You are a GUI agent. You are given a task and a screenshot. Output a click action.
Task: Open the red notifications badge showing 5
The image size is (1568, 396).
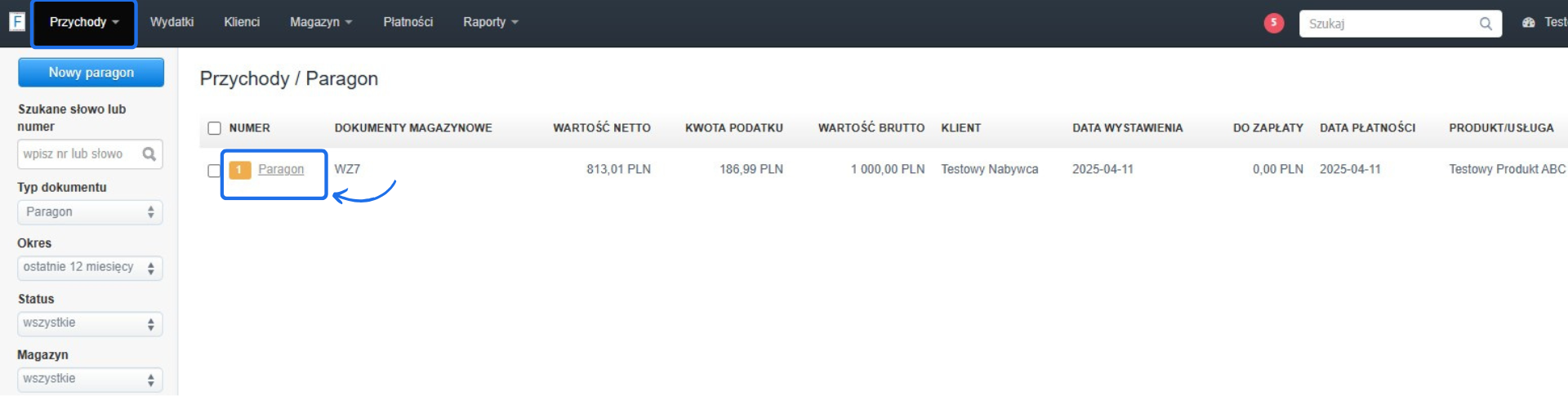1273,23
